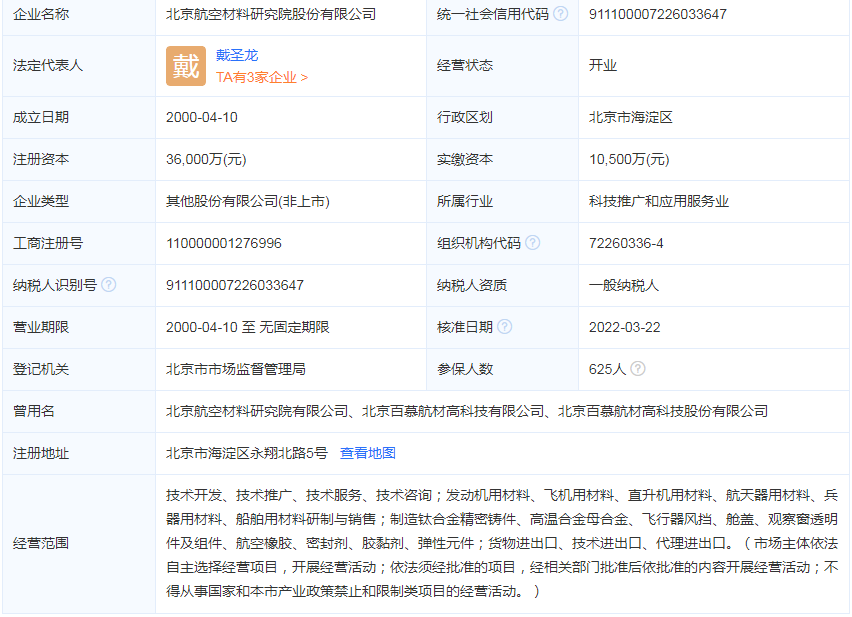Click the 法定代表人 label
The image size is (852, 617).
pos(48,66)
